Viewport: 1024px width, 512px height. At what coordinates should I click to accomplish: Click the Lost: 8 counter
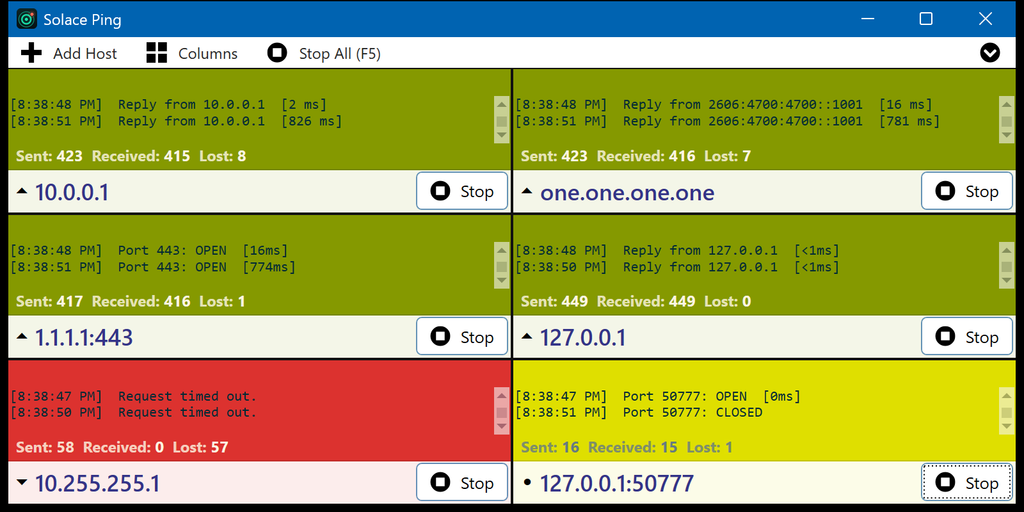[223, 156]
